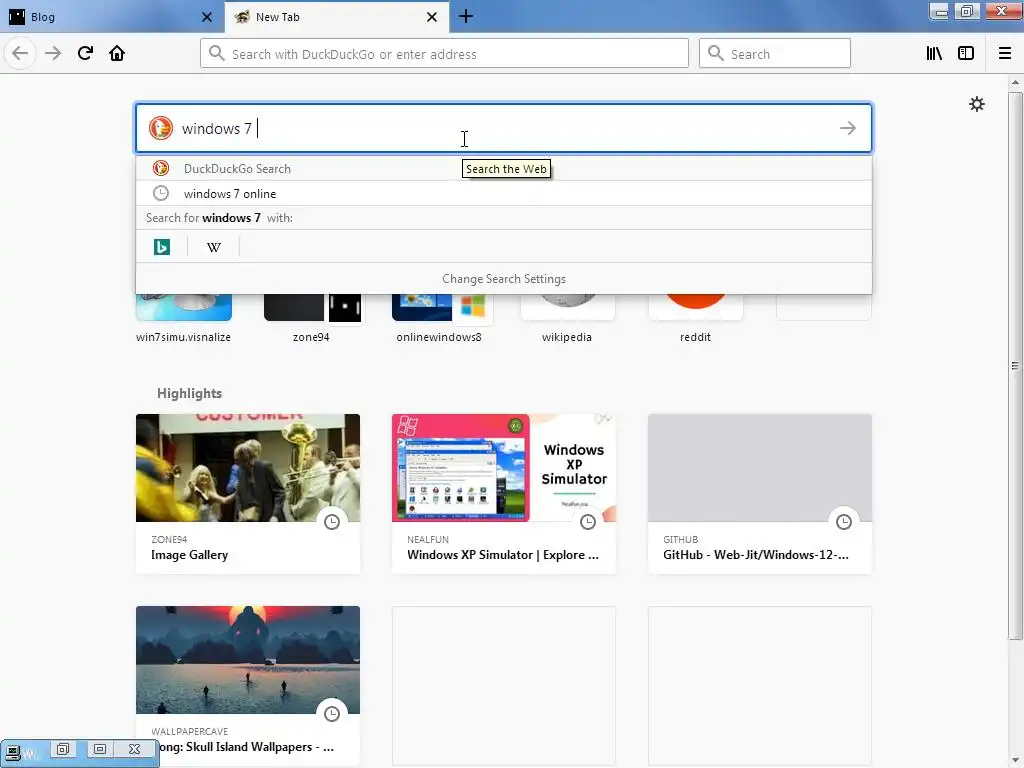Submit search with the arrow in search box
The height and width of the screenshot is (768, 1024).
pos(848,128)
